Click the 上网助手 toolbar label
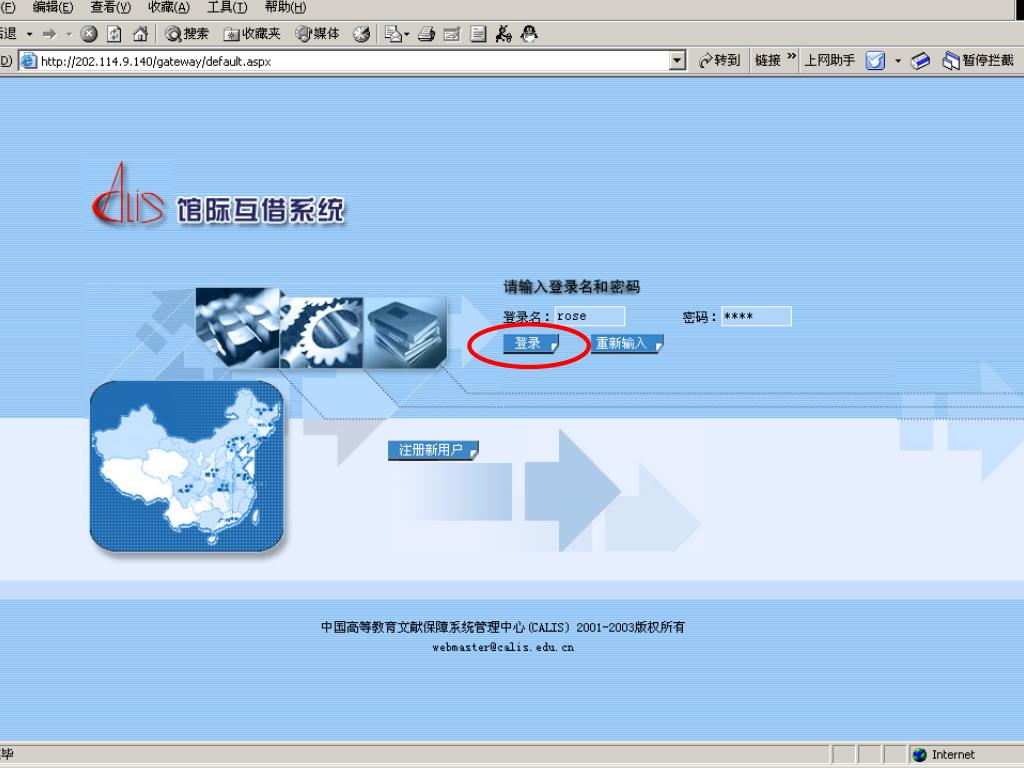This screenshot has width=1024, height=768. pyautogui.click(x=829, y=61)
